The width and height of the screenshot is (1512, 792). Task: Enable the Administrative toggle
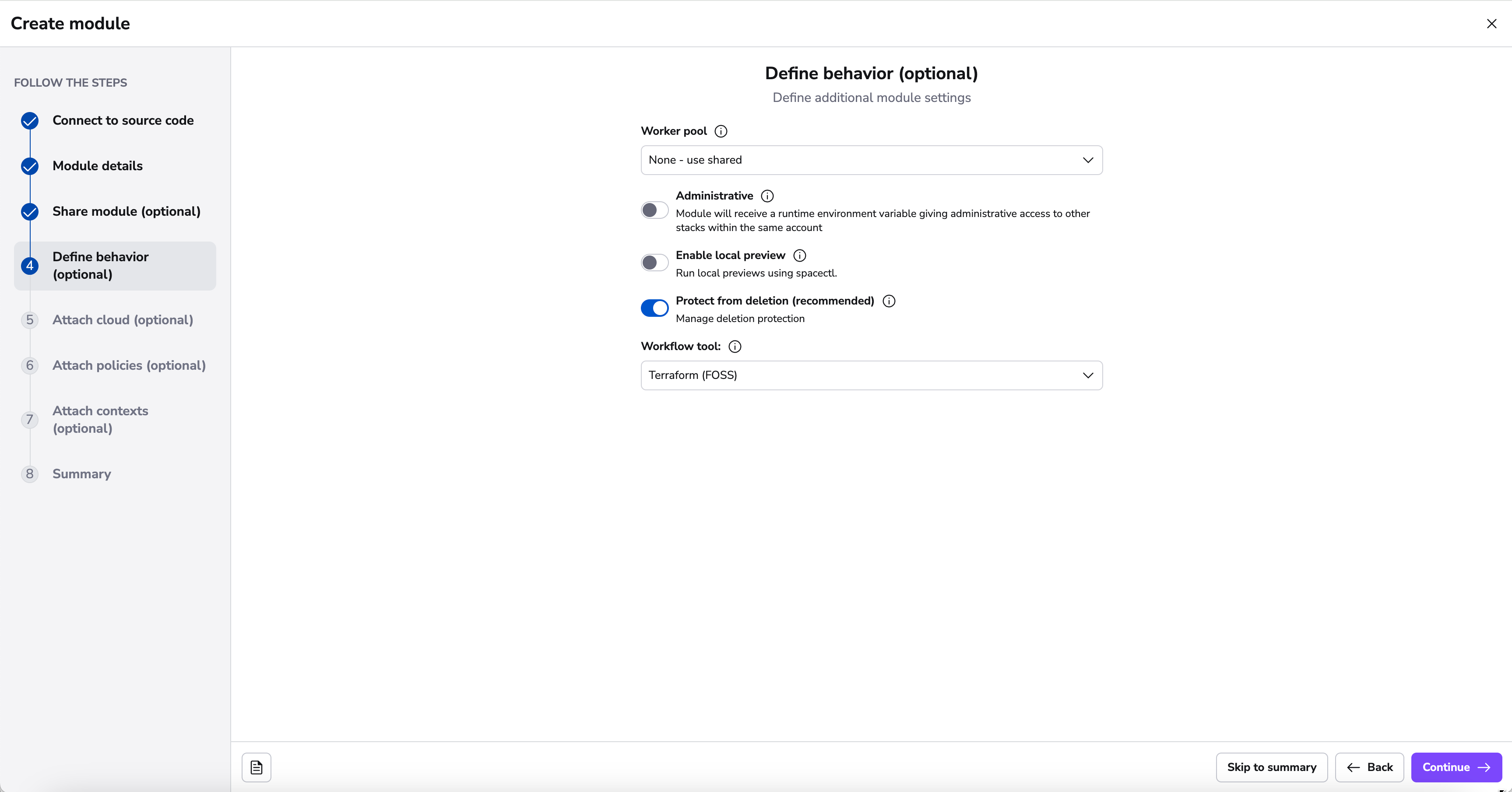click(x=654, y=210)
